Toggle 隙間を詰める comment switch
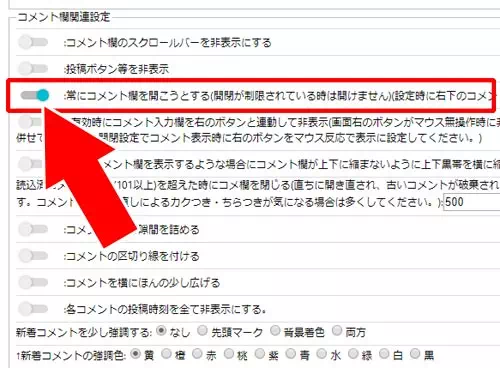The width and height of the screenshot is (500, 368). [33, 229]
